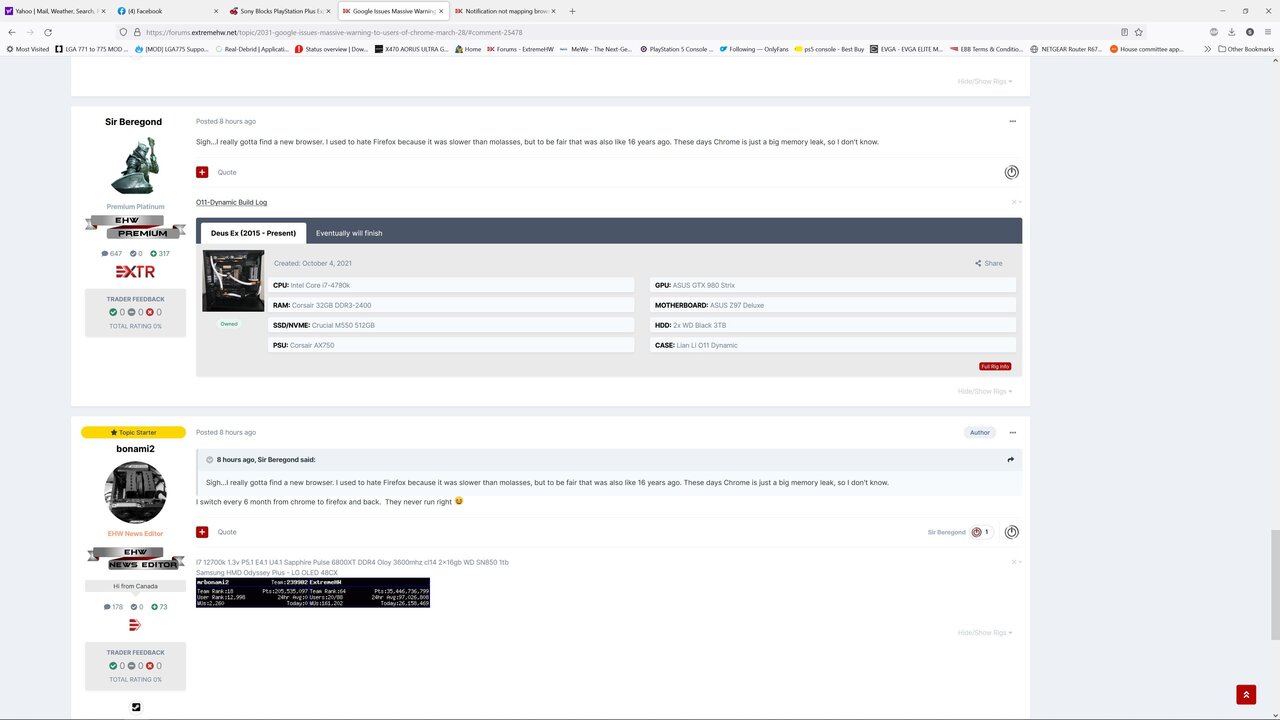Select the Deus Ex (2015 - Present) tab
Screen dimensions: 1280x720
[x=252, y=232]
